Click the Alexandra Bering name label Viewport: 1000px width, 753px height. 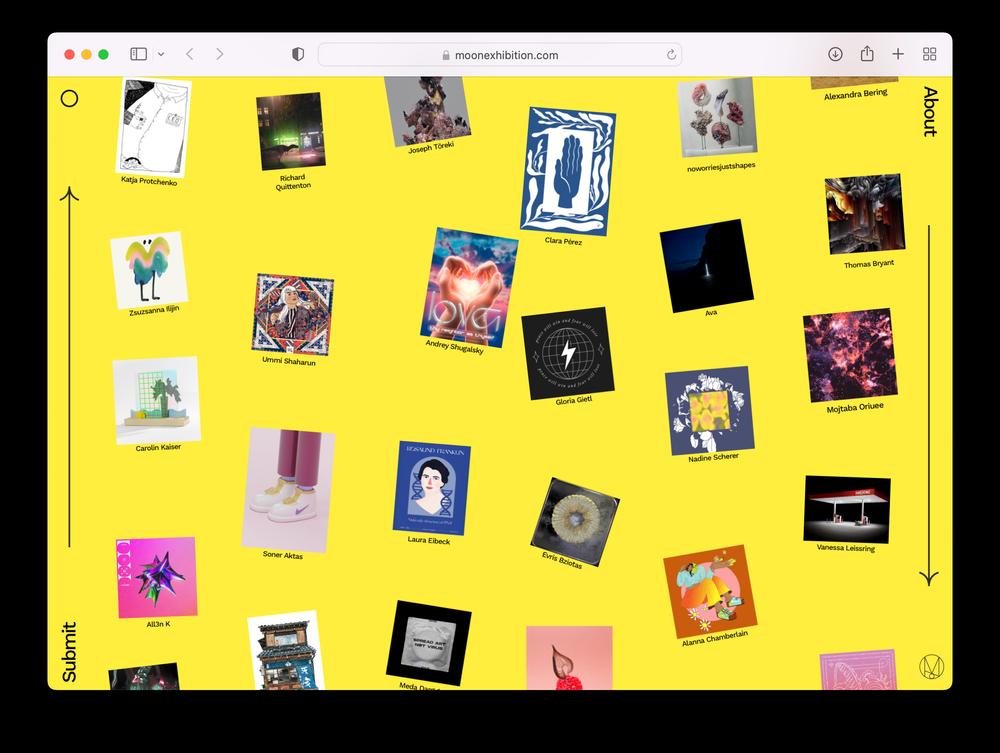point(855,94)
